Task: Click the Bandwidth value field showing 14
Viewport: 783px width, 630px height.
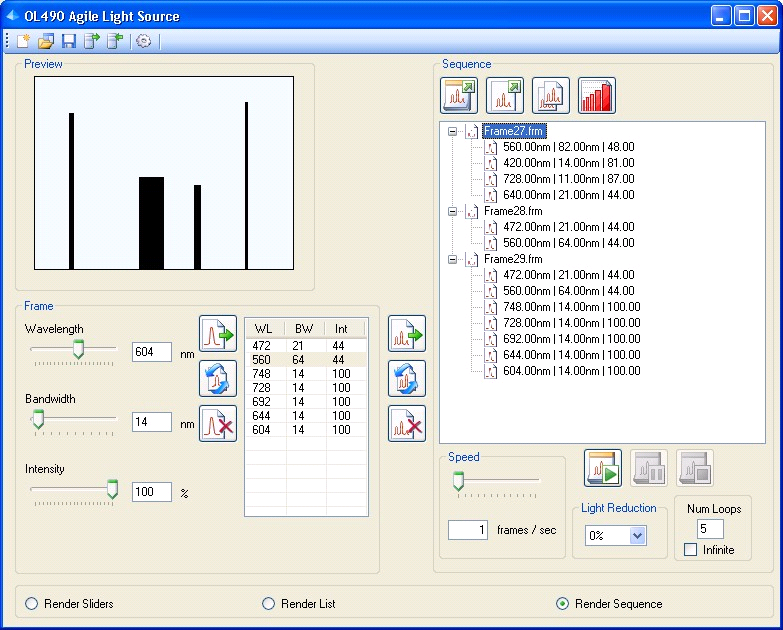Action: click(152, 422)
